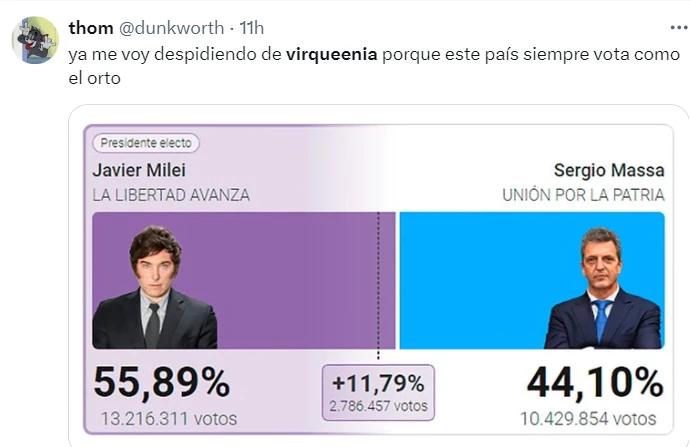The width and height of the screenshot is (691, 447).
Task: Click the Presidente electo badge
Action: (146, 143)
